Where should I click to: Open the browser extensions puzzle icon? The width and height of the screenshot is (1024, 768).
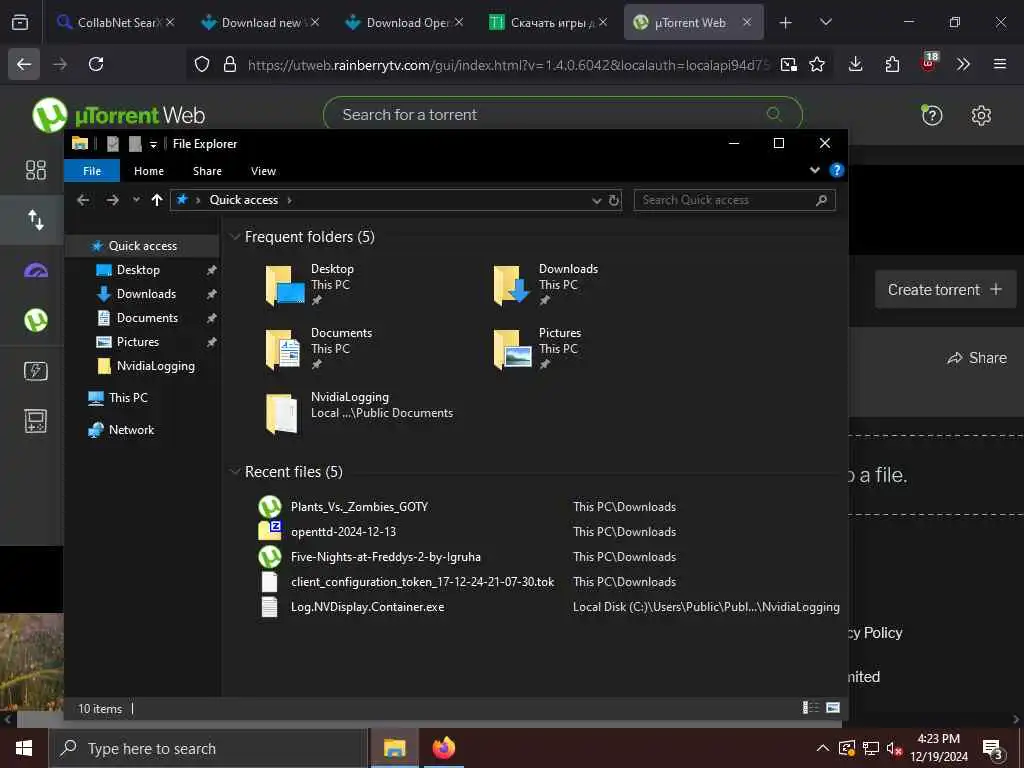[x=892, y=64]
